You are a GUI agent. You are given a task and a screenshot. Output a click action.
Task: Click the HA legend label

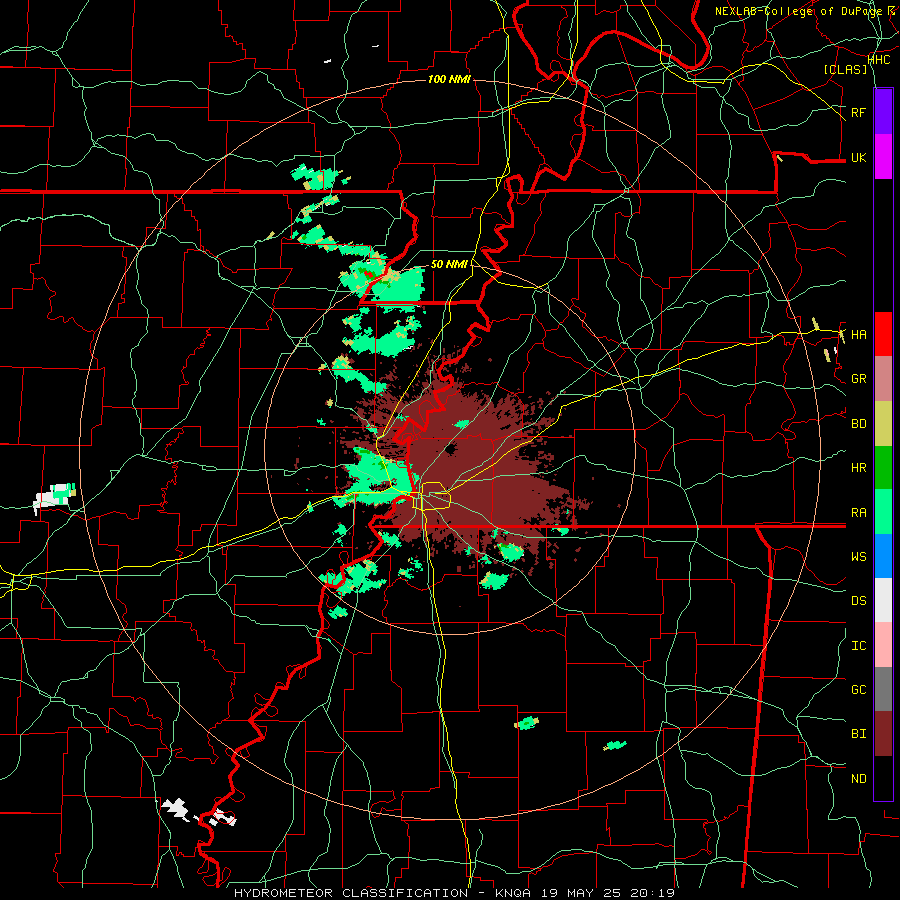[x=858, y=334]
